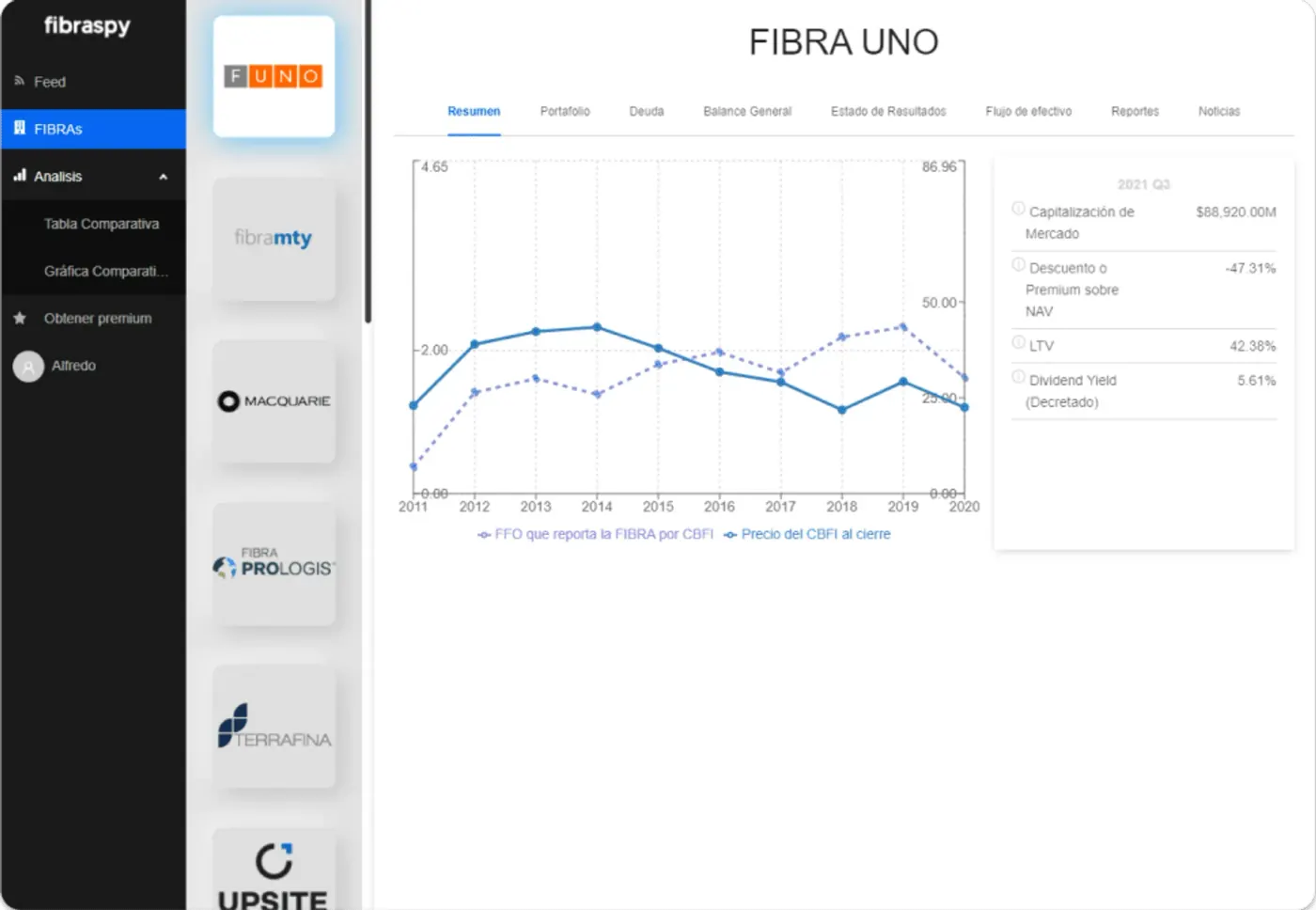Click info icon beside LTV
Image resolution: width=1316 pixels, height=910 pixels.
pos(1018,343)
